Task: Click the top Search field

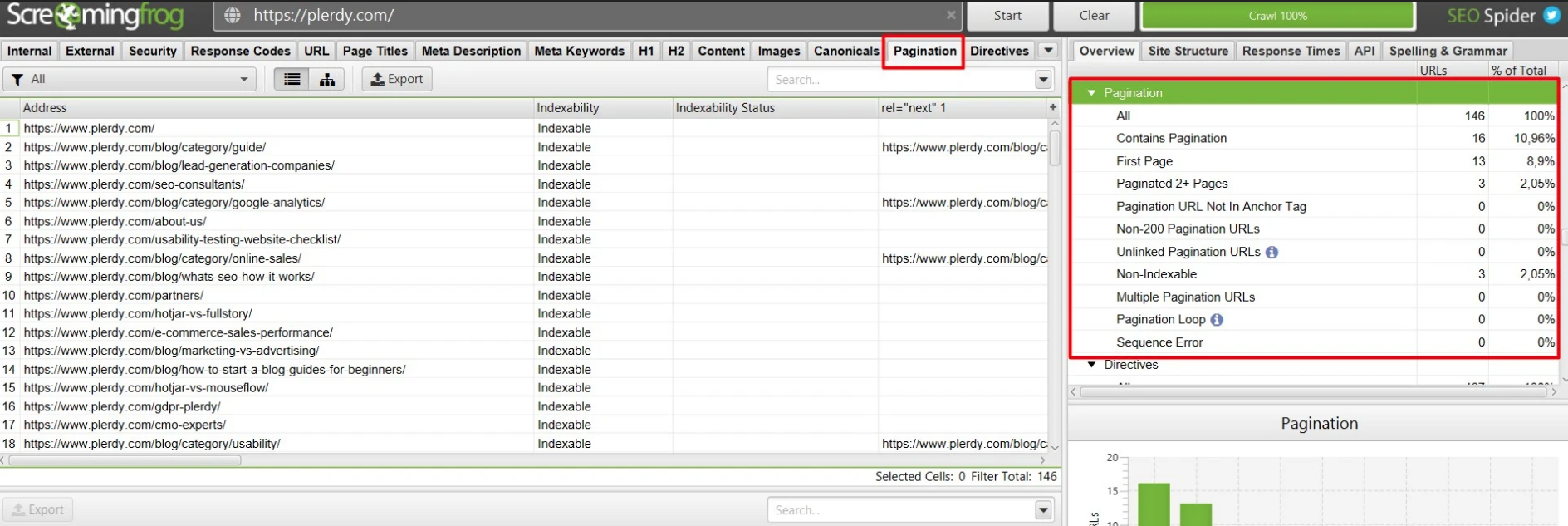Action: pos(902,79)
